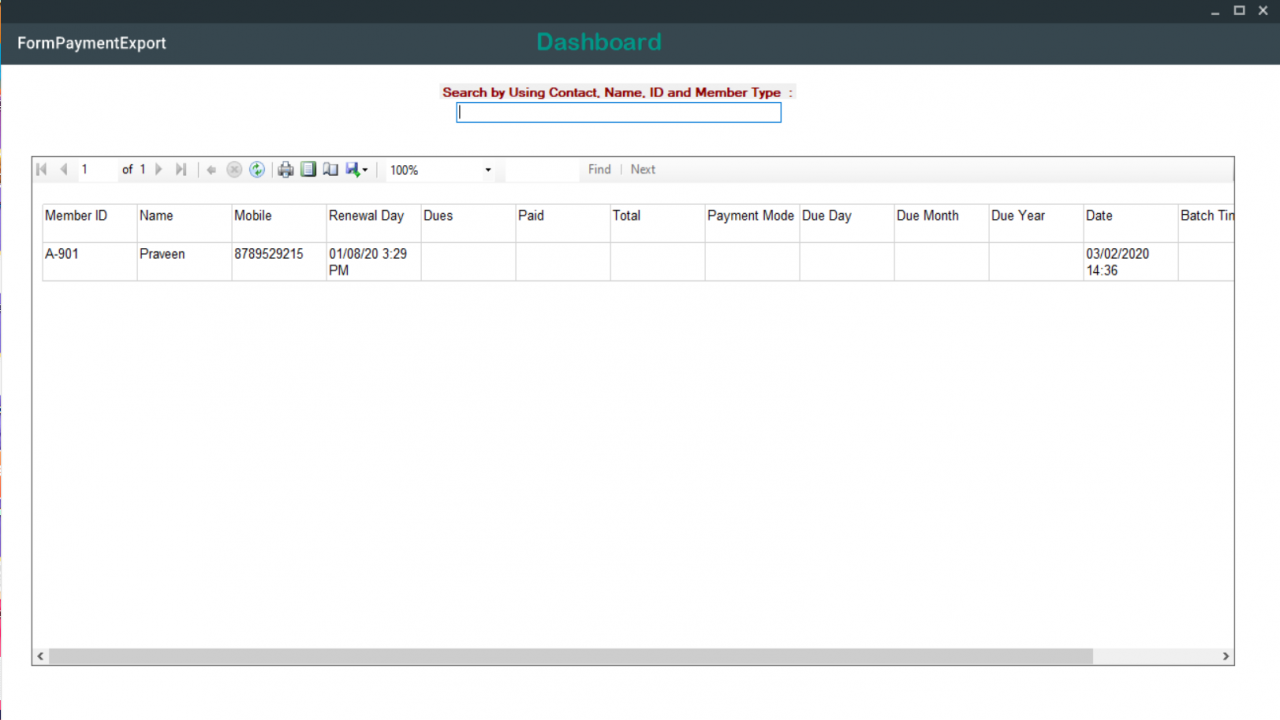This screenshot has width=1280, height=720.
Task: Select the Member ID column header
Action: tap(89, 223)
